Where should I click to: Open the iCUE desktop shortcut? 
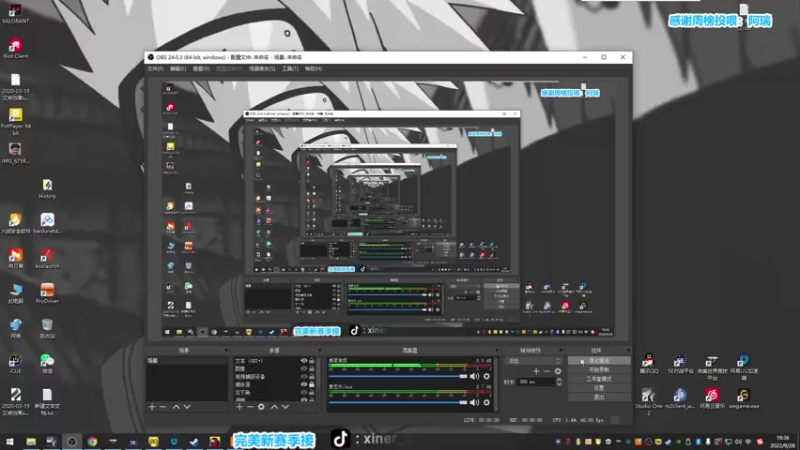(x=15, y=363)
